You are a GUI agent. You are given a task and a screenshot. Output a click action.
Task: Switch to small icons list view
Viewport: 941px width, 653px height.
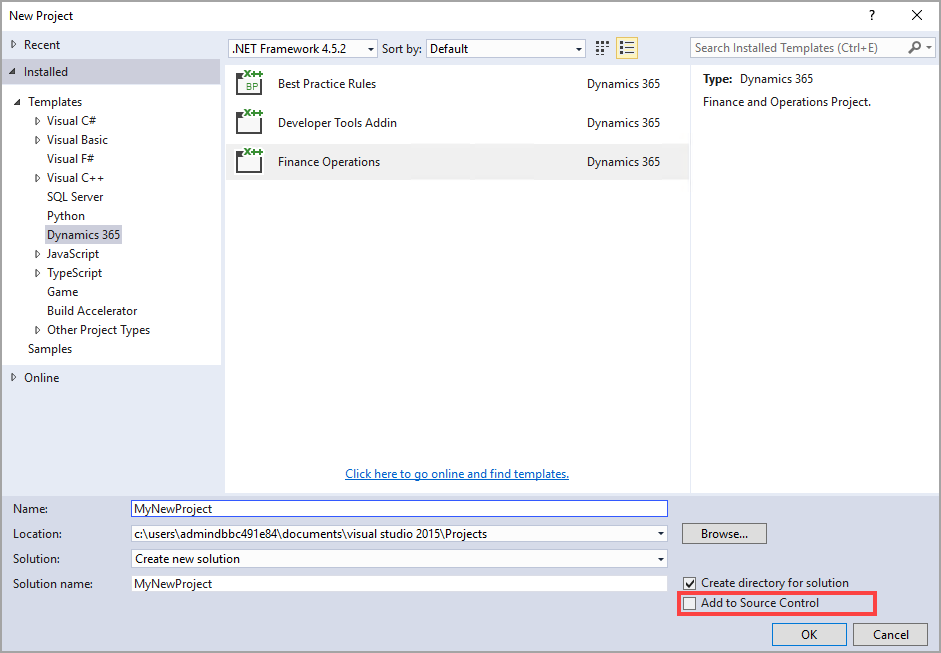(x=627, y=48)
